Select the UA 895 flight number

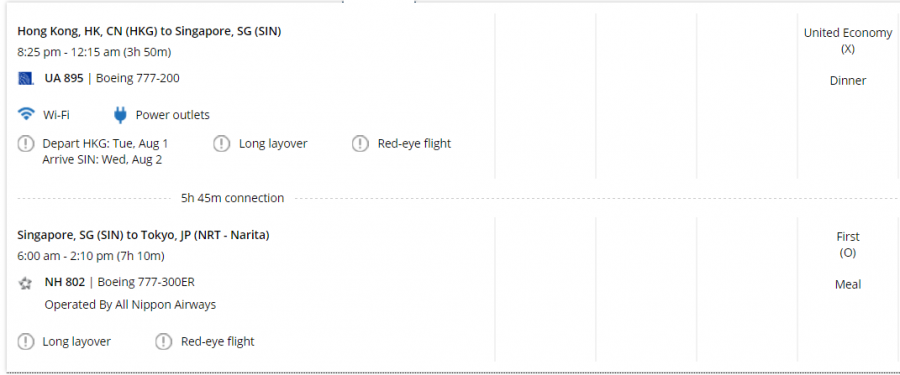point(64,78)
